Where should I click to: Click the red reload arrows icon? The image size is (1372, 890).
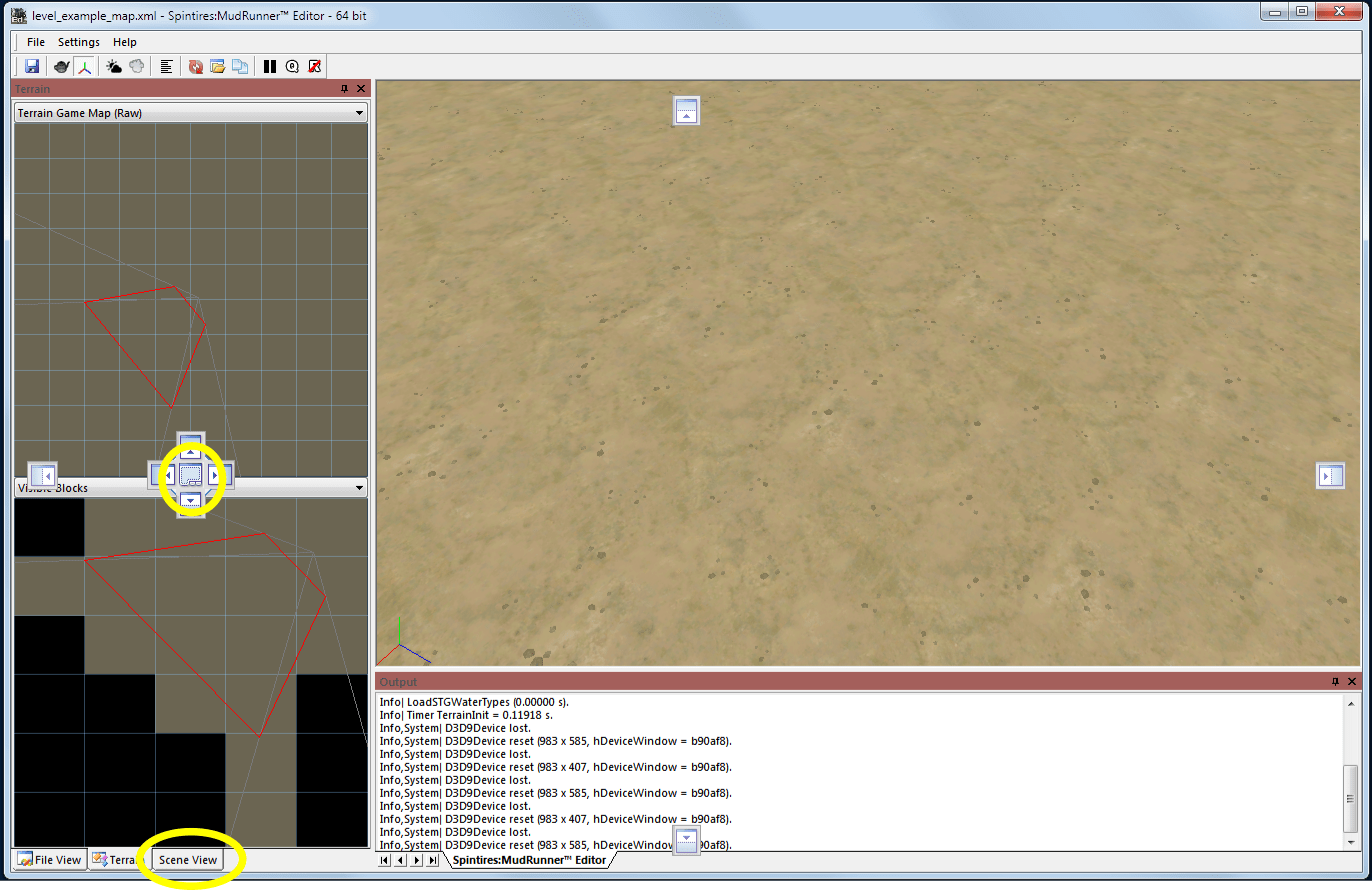coord(196,67)
